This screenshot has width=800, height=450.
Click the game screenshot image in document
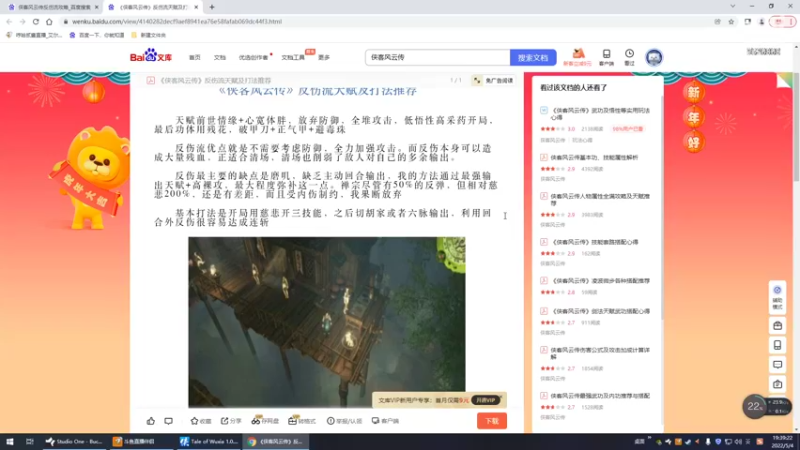(327, 322)
